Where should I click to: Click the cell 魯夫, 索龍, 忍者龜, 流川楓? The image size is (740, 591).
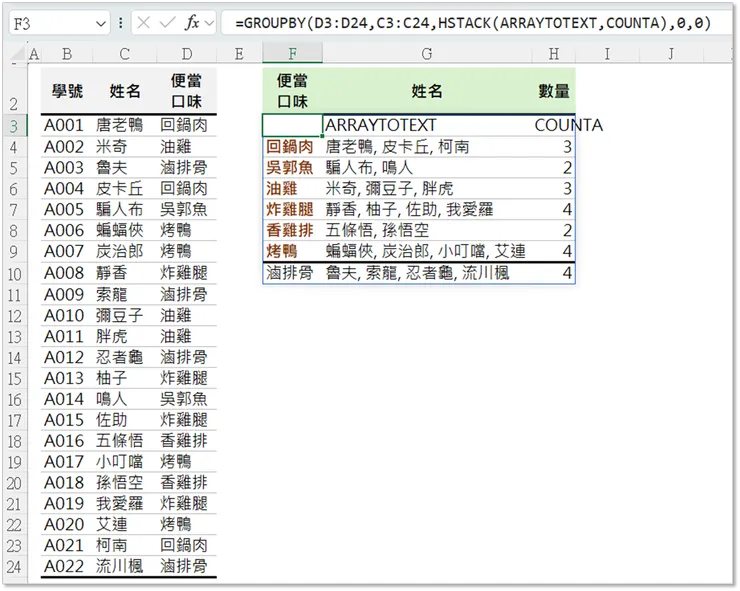click(427, 273)
